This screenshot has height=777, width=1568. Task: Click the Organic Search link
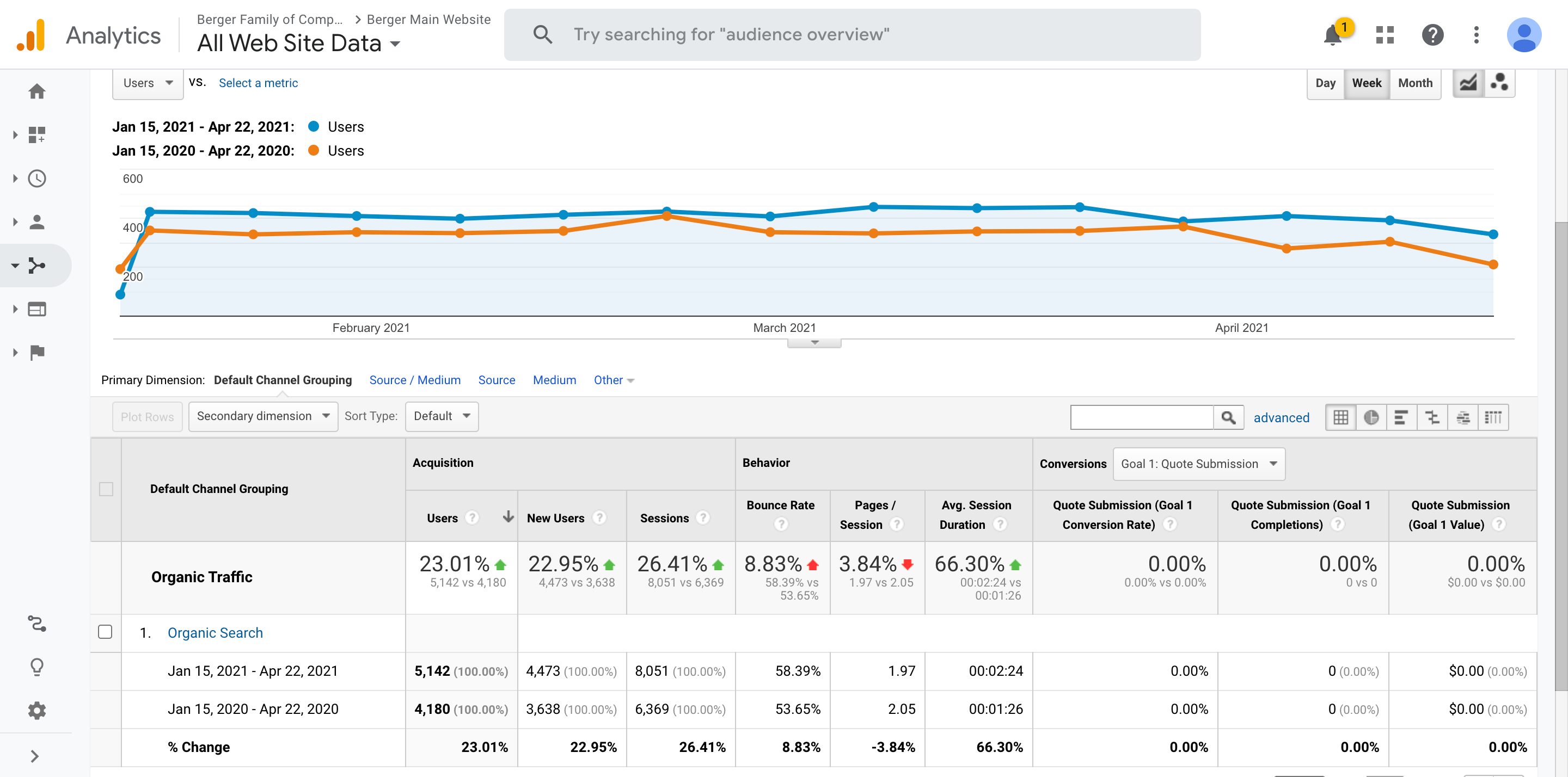[x=215, y=633]
